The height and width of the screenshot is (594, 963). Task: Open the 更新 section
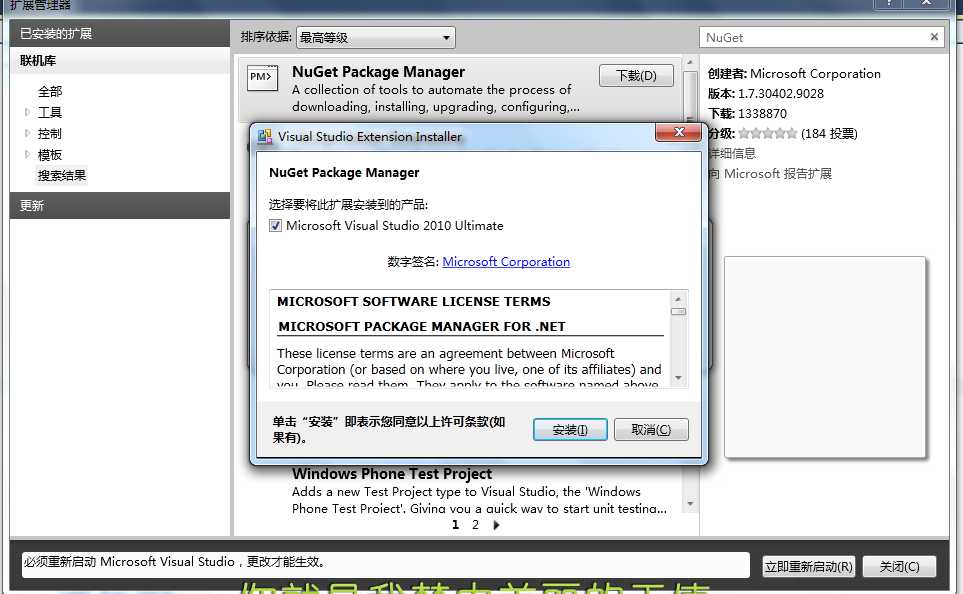(x=120, y=205)
